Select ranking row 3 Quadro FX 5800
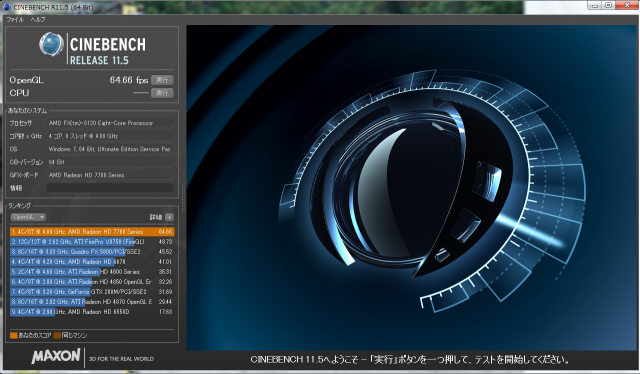The image size is (640, 374). [92, 252]
